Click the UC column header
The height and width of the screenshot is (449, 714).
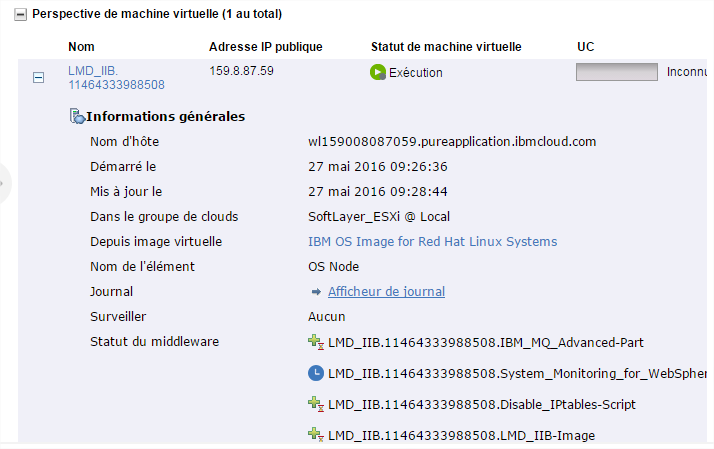point(586,47)
